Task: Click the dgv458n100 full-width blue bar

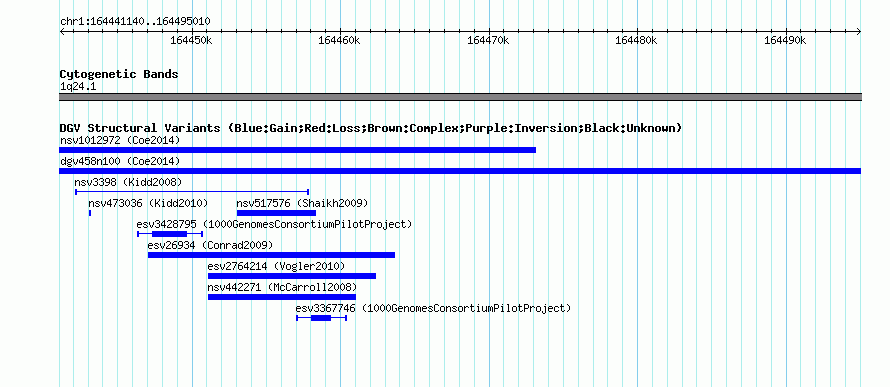Action: click(460, 171)
